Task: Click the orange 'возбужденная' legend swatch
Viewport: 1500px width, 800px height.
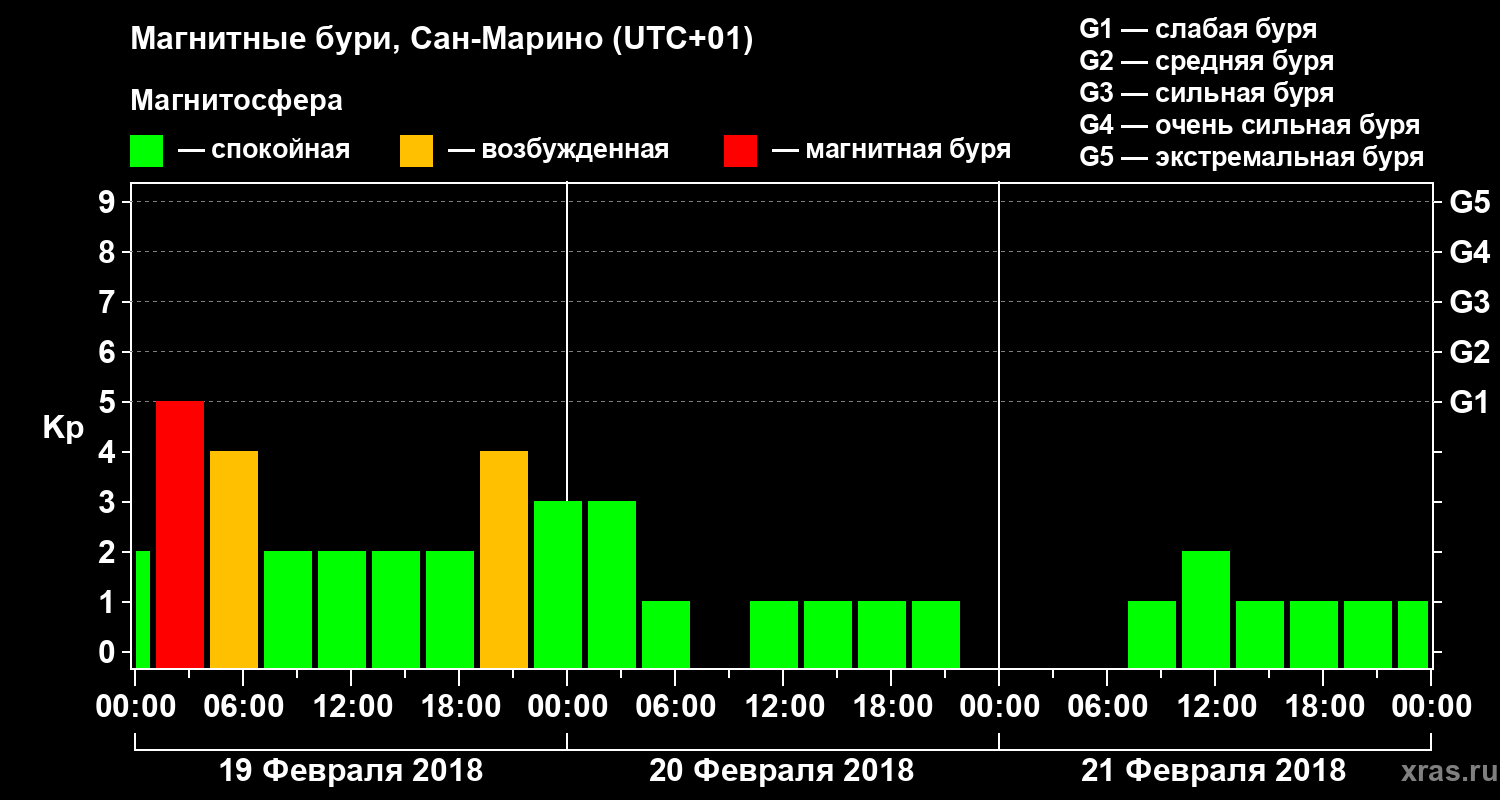Action: (x=416, y=151)
